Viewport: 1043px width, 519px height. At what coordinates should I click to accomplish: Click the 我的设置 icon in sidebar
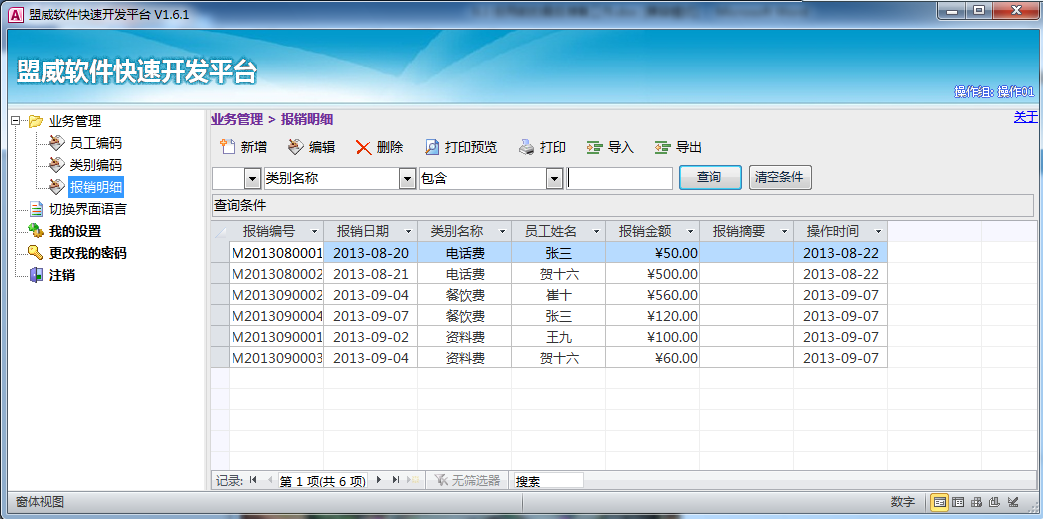36,232
